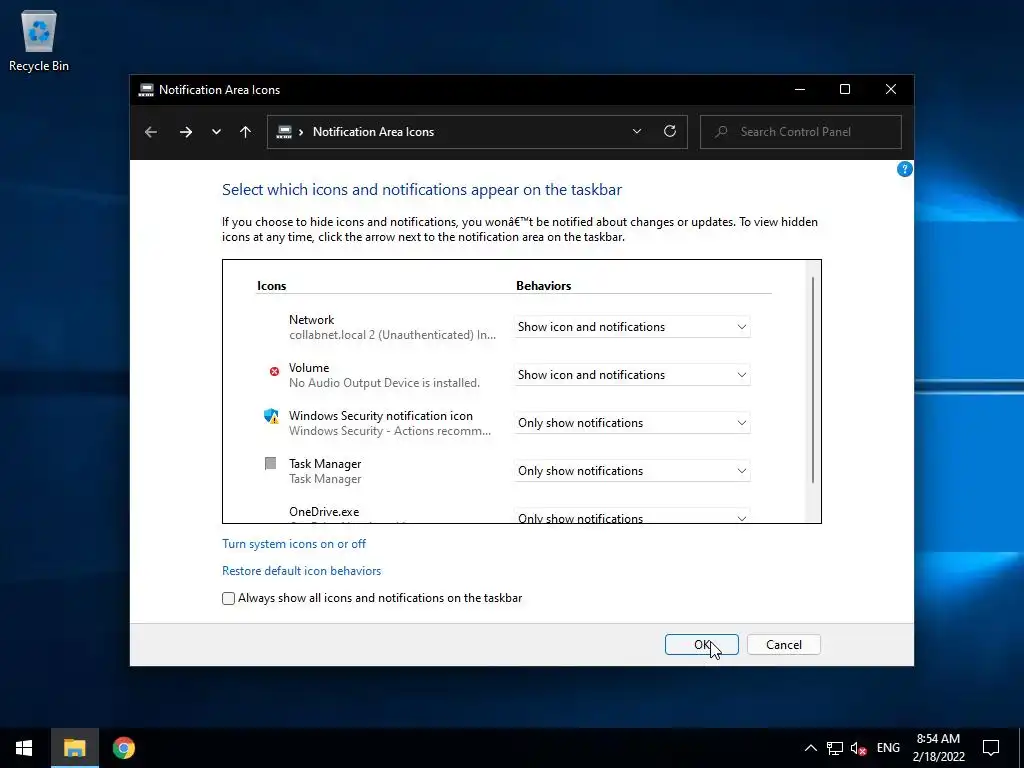Check Always show all icons and notifications
1024x768 pixels.
coord(229,598)
